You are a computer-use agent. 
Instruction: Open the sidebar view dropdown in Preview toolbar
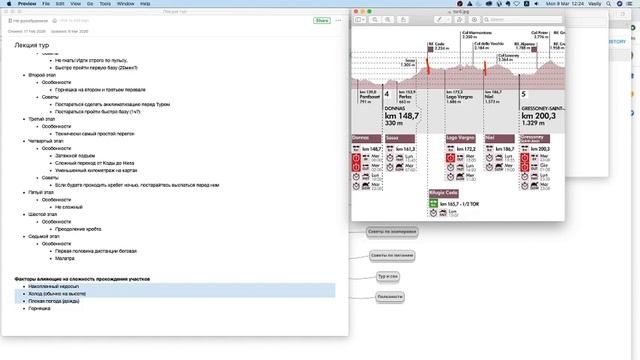click(360, 20)
